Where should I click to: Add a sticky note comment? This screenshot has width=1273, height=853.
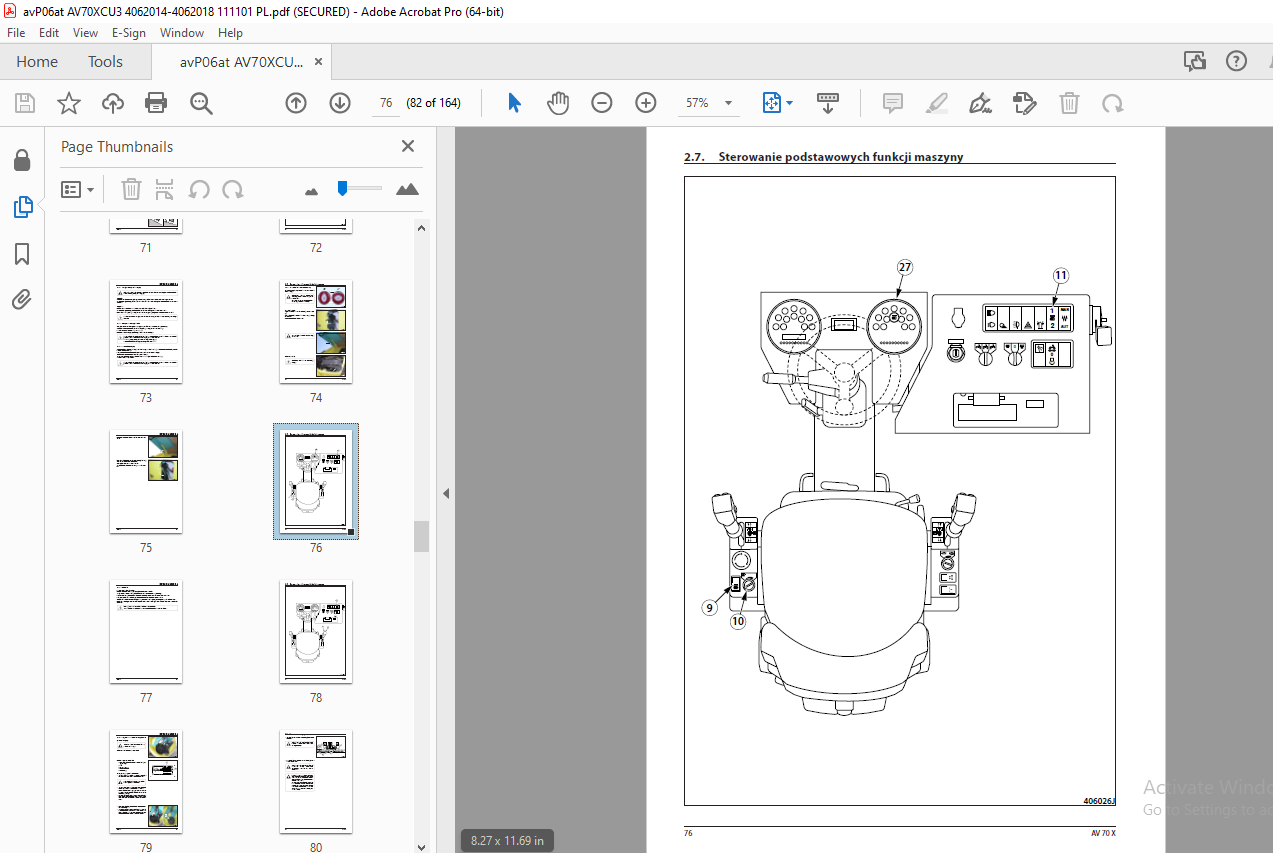893,103
